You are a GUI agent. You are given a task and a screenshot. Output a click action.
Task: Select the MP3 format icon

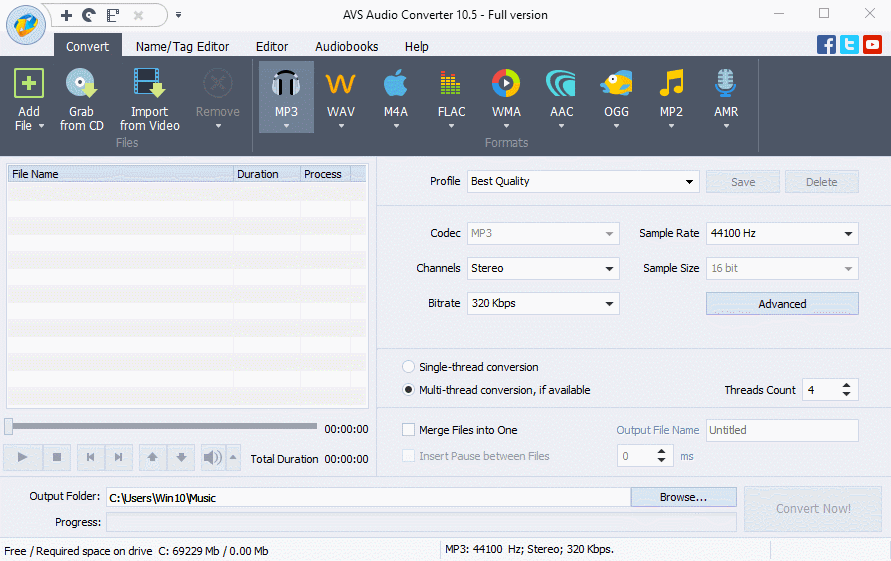click(286, 84)
